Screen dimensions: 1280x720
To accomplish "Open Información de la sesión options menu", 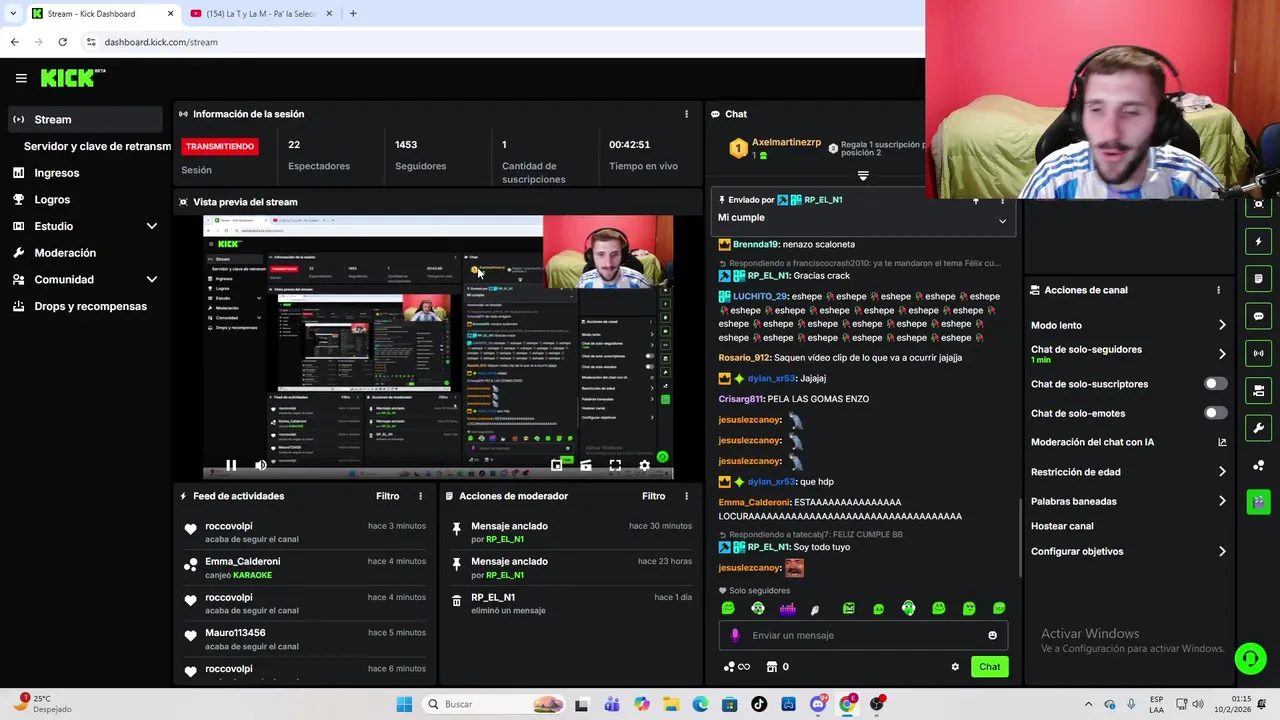I will point(686,114).
